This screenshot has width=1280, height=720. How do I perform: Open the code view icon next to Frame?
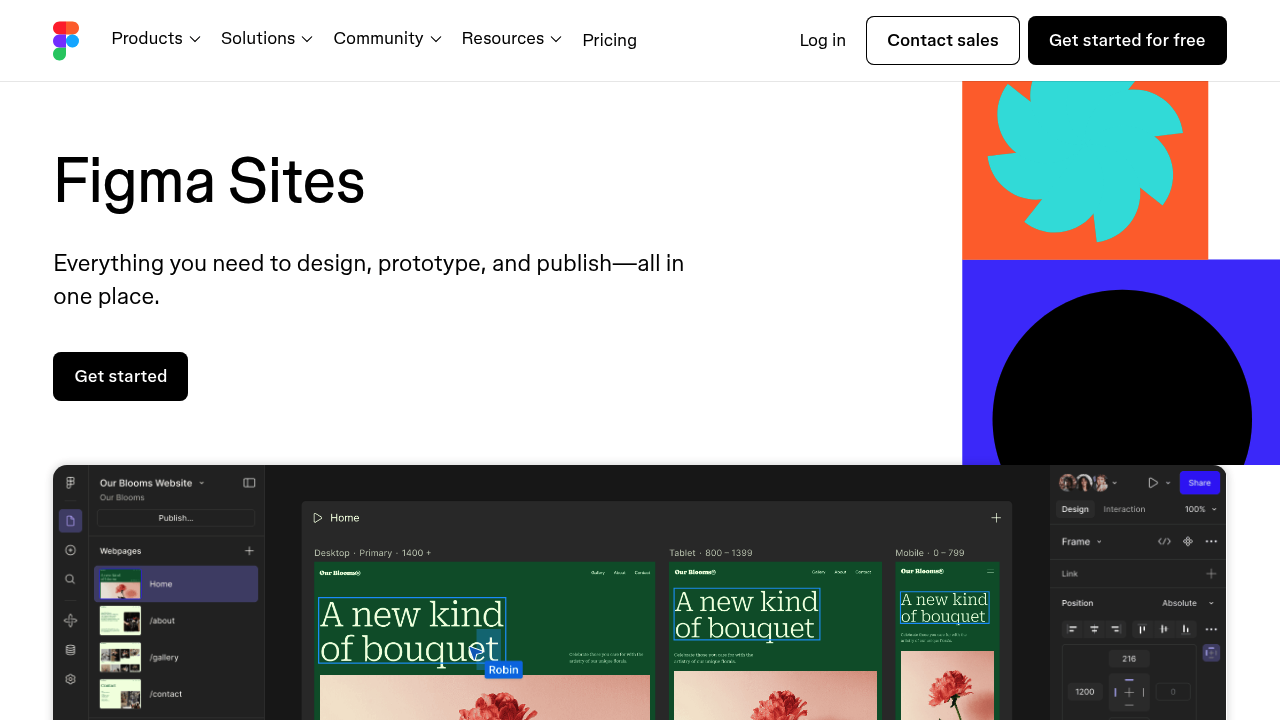click(x=1164, y=541)
